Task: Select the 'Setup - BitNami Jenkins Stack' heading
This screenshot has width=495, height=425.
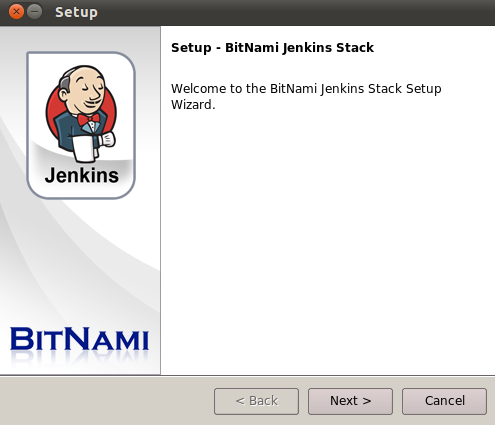Action: pyautogui.click(x=272, y=48)
